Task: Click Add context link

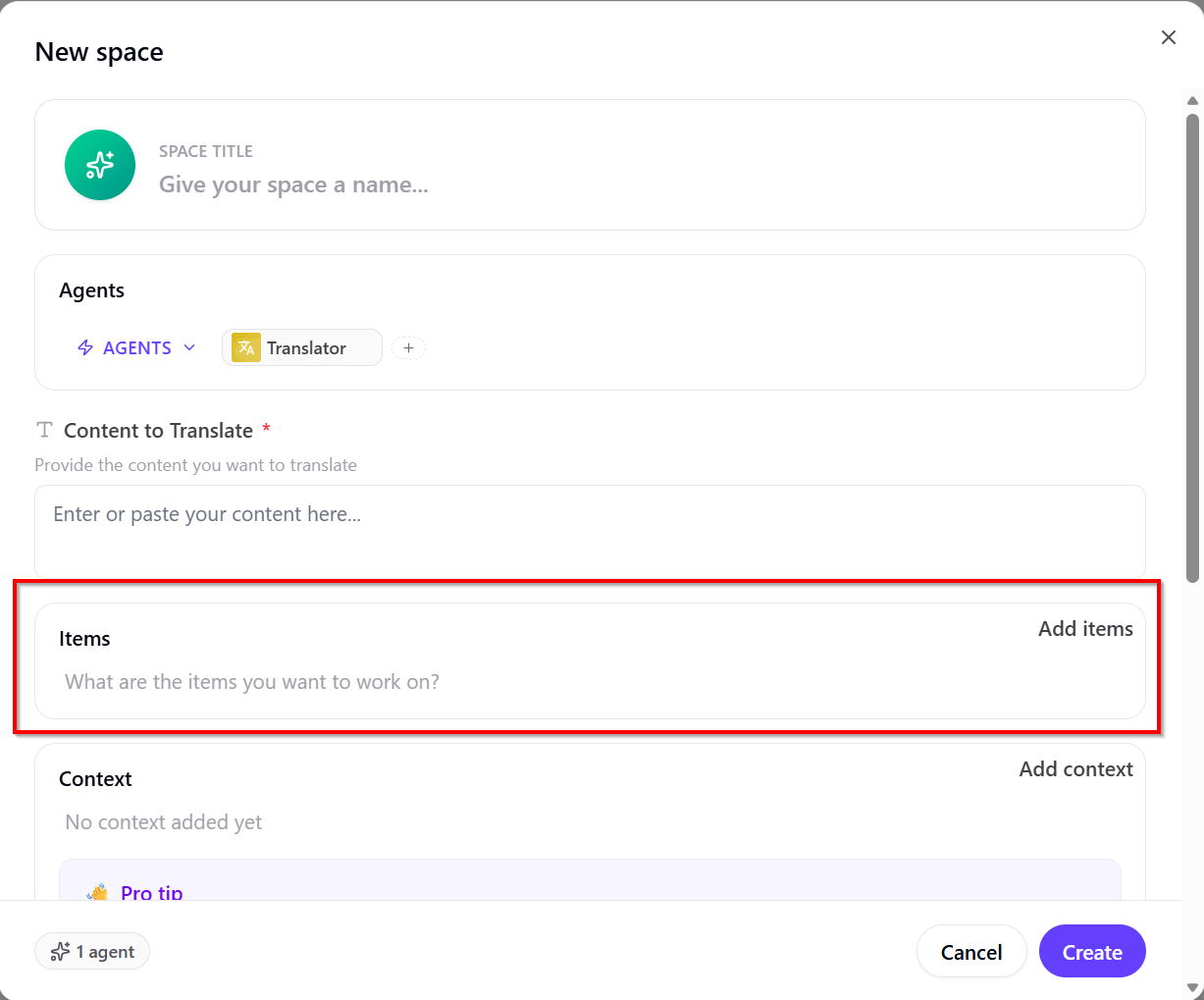Action: point(1075,769)
